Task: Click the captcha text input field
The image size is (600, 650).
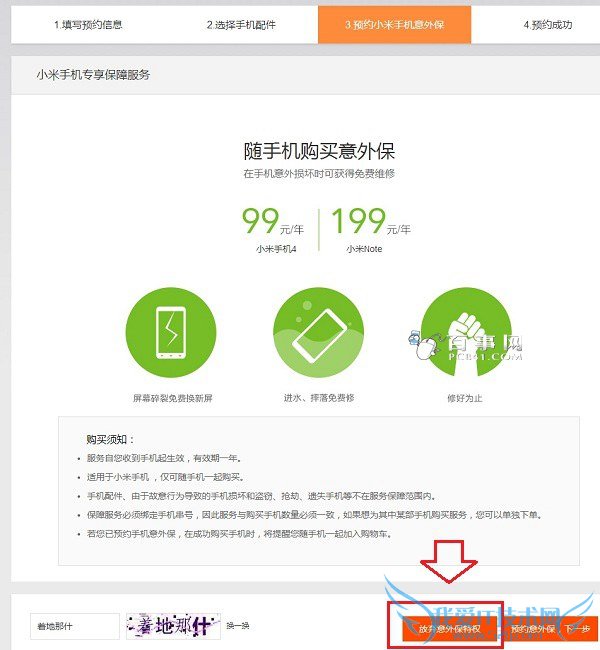Action: 75,626
